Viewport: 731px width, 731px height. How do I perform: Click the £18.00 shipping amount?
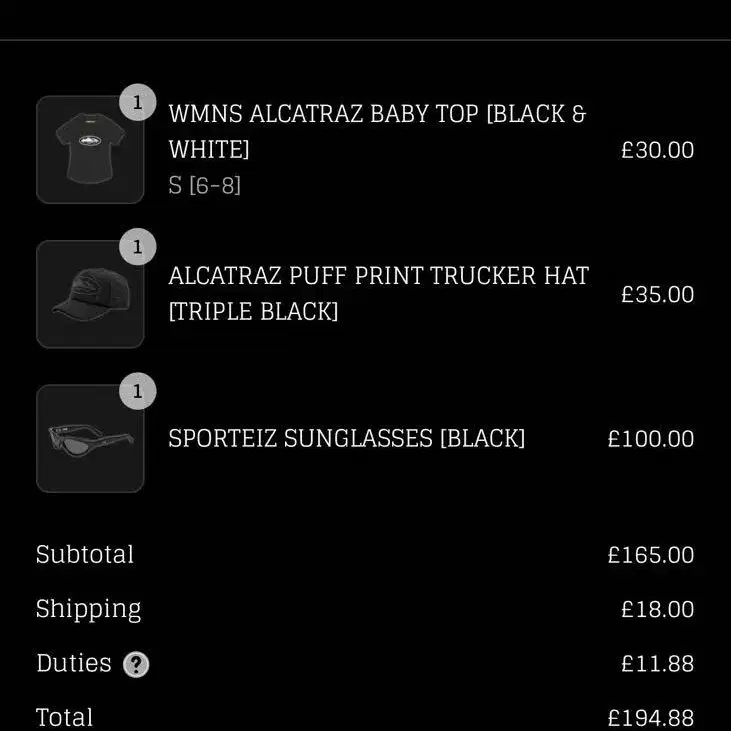pyautogui.click(x=657, y=609)
